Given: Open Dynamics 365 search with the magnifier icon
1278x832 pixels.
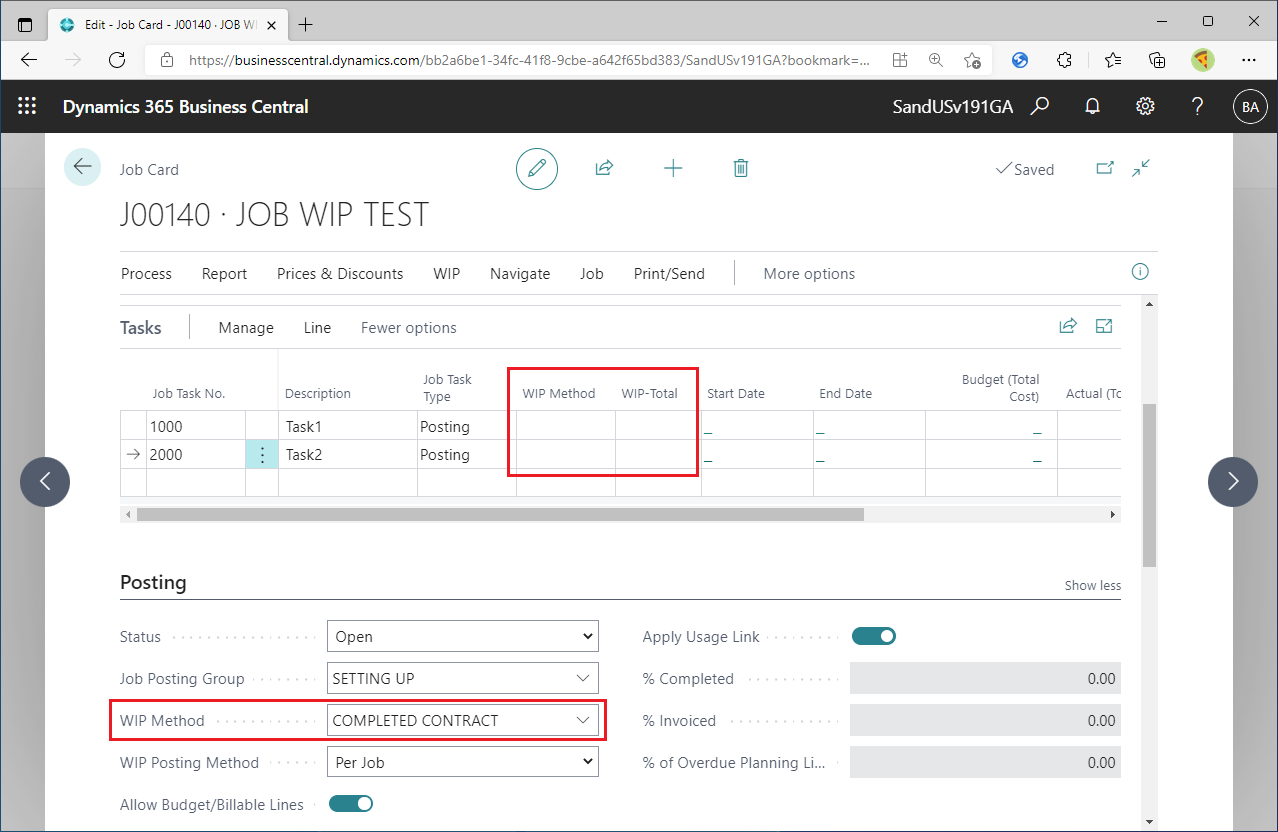Looking at the screenshot, I should (x=1040, y=106).
